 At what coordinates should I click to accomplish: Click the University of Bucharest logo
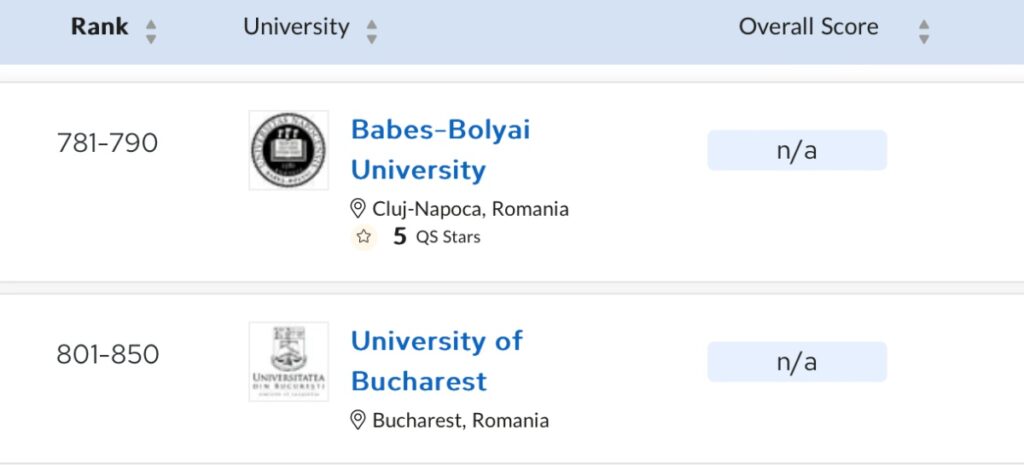point(288,361)
